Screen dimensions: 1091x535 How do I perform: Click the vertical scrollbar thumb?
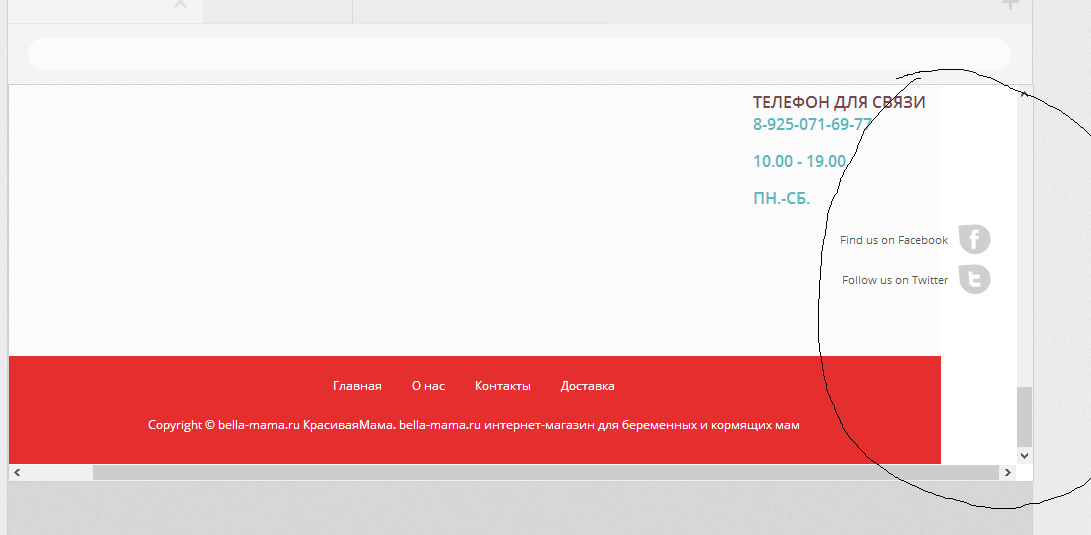1024,417
